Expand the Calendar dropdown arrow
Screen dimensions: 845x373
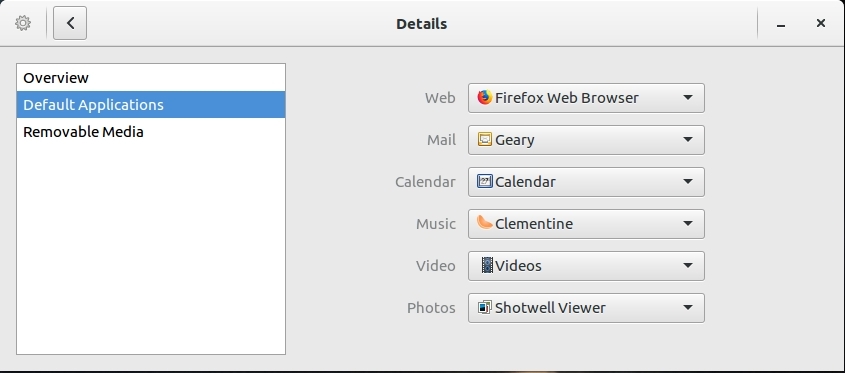tap(688, 182)
